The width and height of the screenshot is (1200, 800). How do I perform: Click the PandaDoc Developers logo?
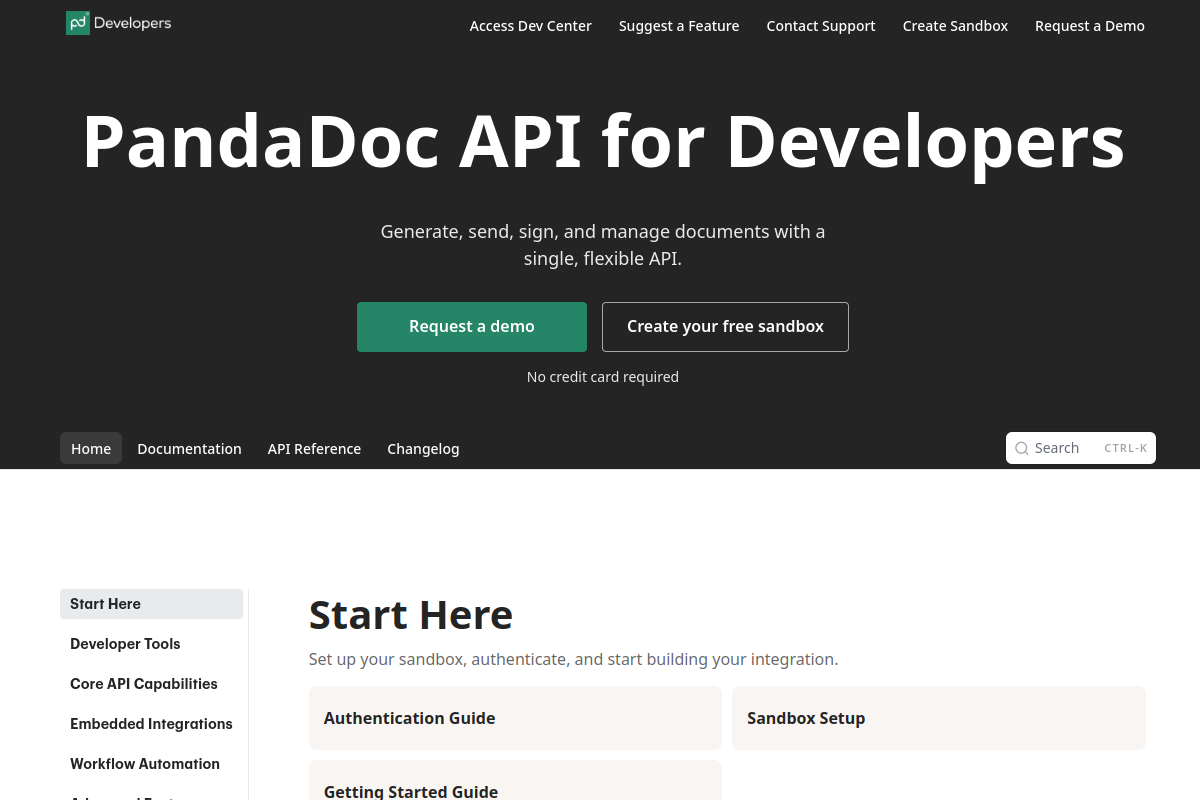point(118,23)
